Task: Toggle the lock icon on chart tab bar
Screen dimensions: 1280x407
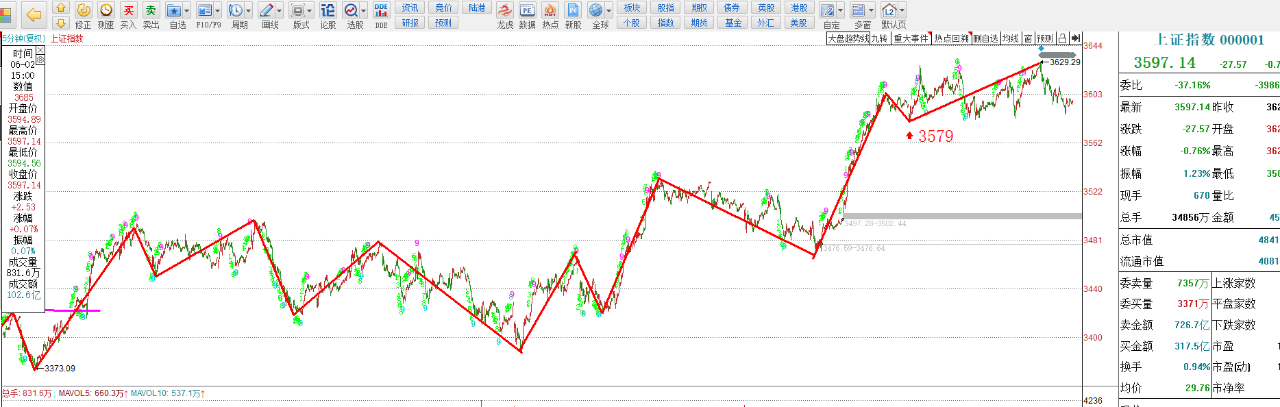Action: pyautogui.click(x=1061, y=38)
